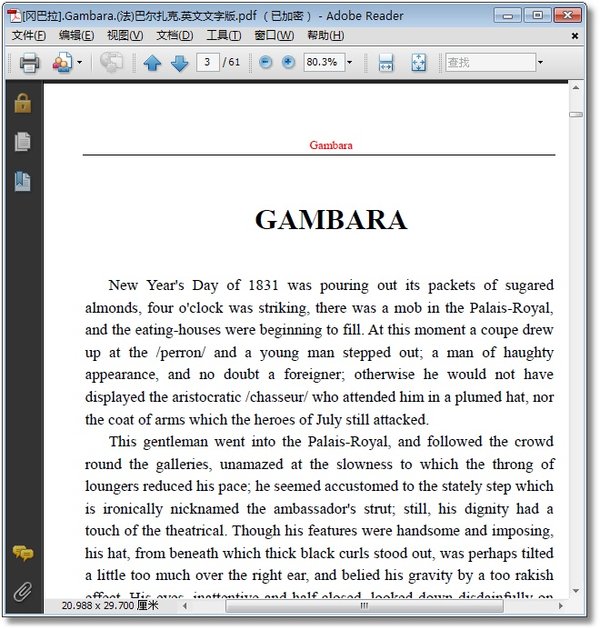Close the document with the menu-bar X
600x630 pixels.
pyautogui.click(x=575, y=36)
